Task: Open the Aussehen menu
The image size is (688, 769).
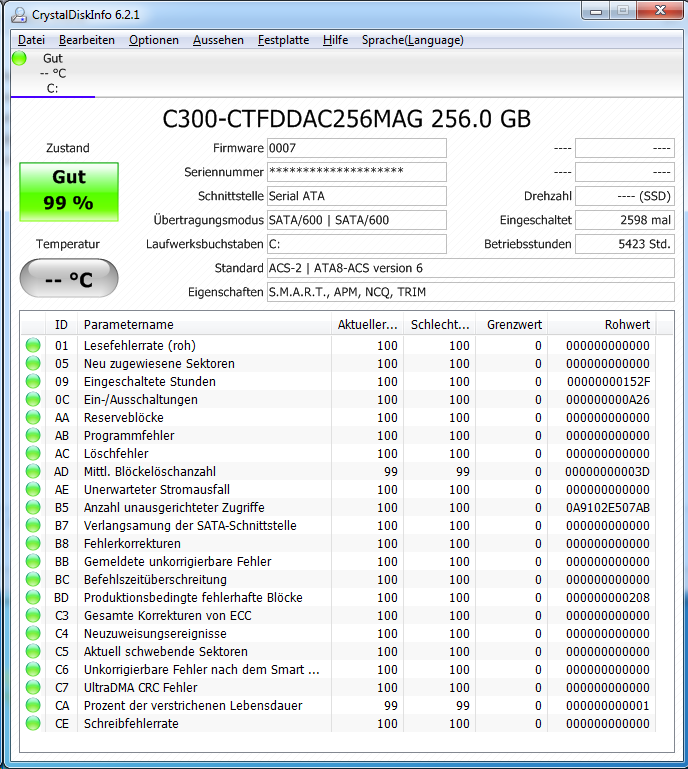Action: [218, 40]
